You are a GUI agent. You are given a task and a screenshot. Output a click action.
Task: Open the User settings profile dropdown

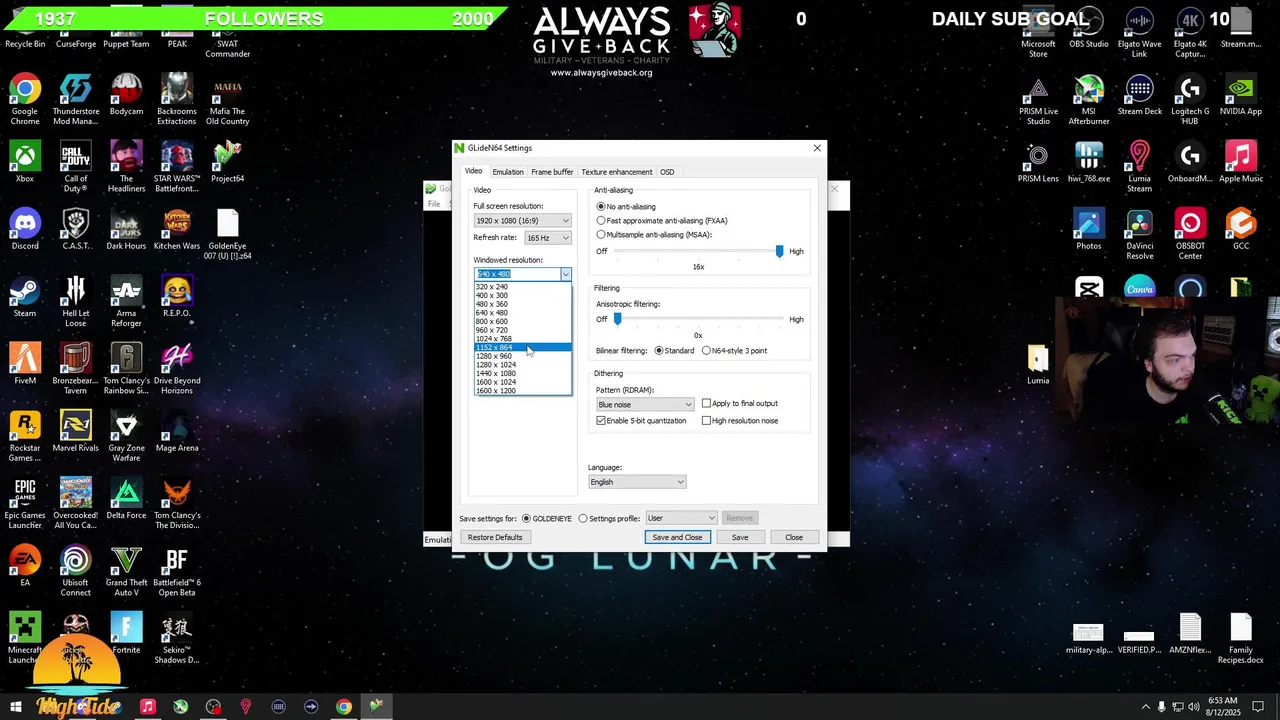(681, 518)
